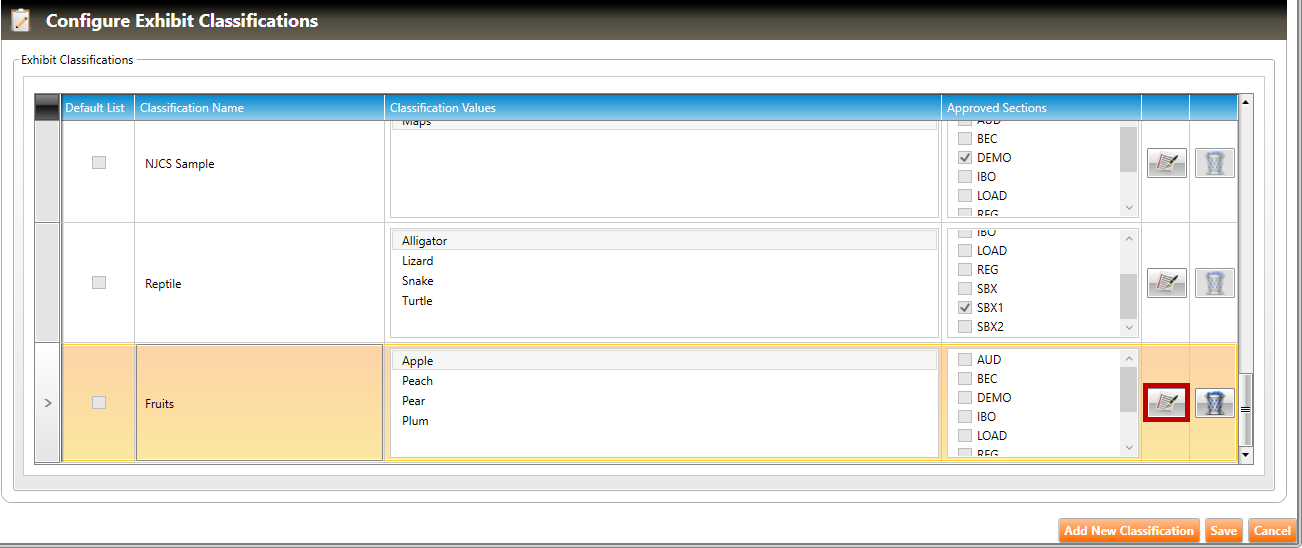1302x548 pixels.
Task: Click delete trash icon for Fruits row
Action: pyautogui.click(x=1214, y=403)
